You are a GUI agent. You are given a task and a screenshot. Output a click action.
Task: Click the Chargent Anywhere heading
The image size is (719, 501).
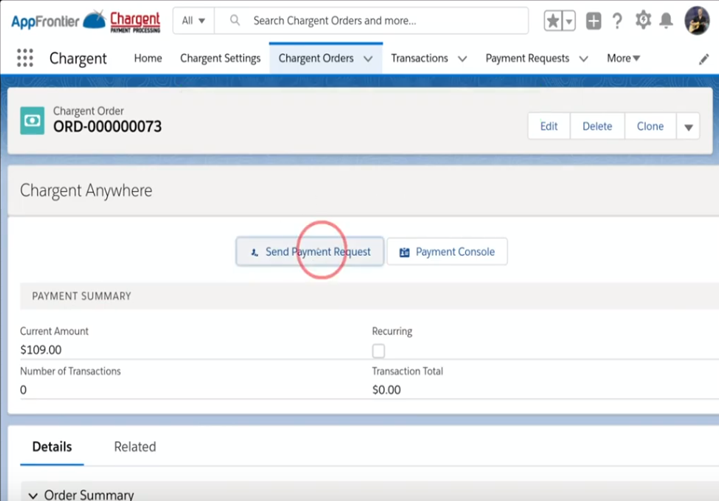tap(86, 190)
